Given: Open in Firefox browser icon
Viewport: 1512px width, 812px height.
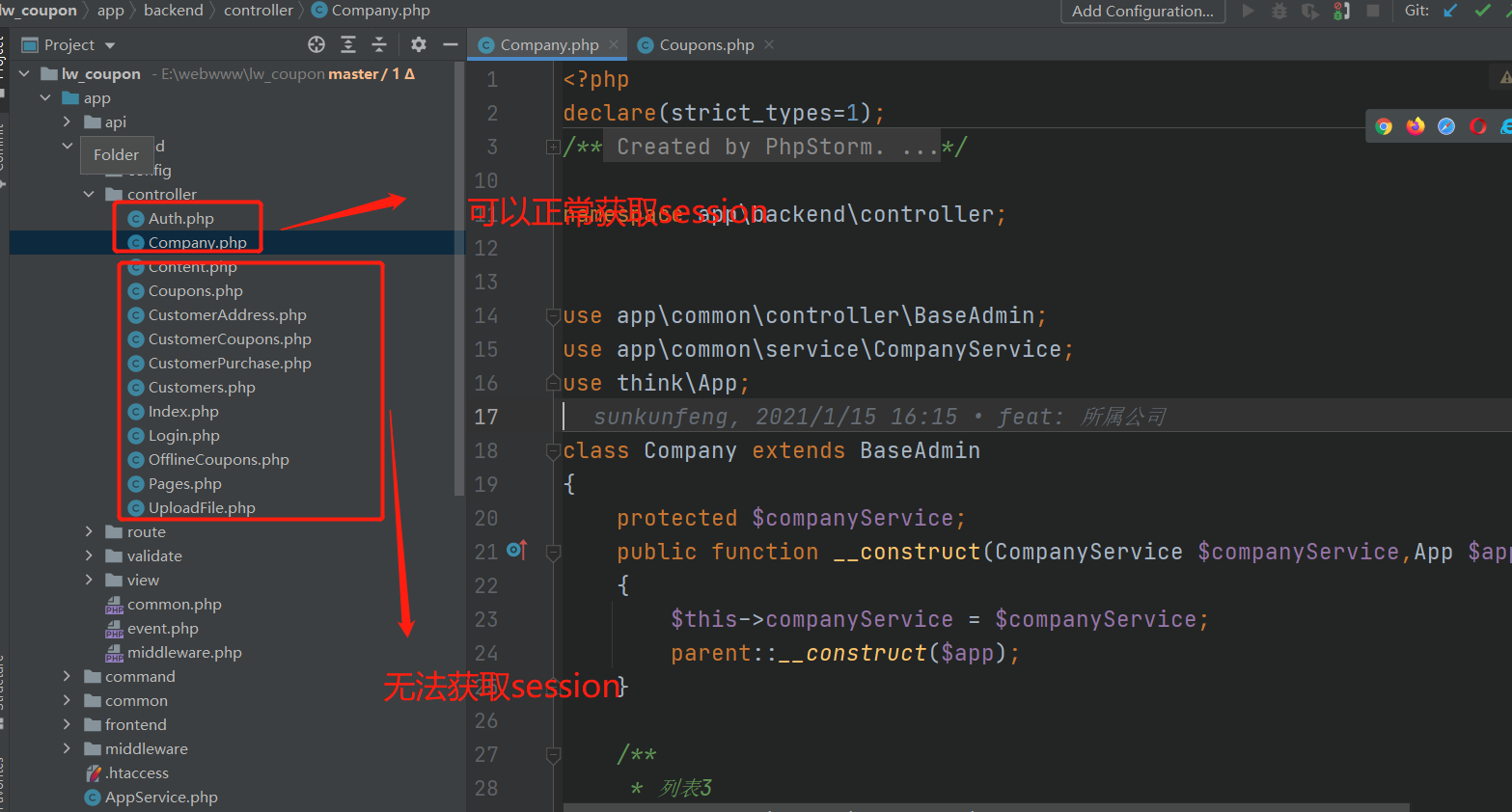Looking at the screenshot, I should 1416,126.
